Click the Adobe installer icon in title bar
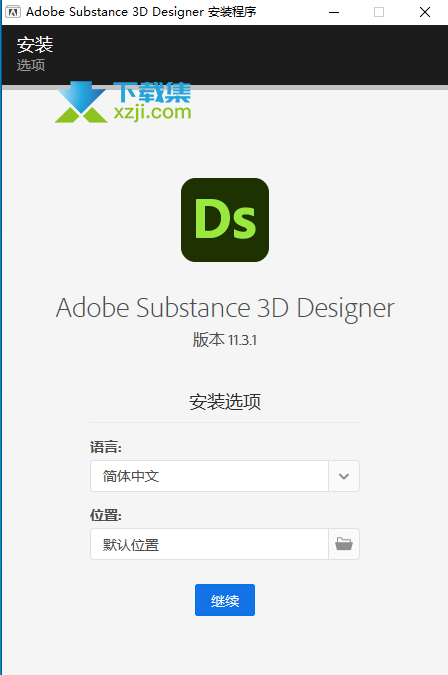448x675 pixels. point(13,12)
